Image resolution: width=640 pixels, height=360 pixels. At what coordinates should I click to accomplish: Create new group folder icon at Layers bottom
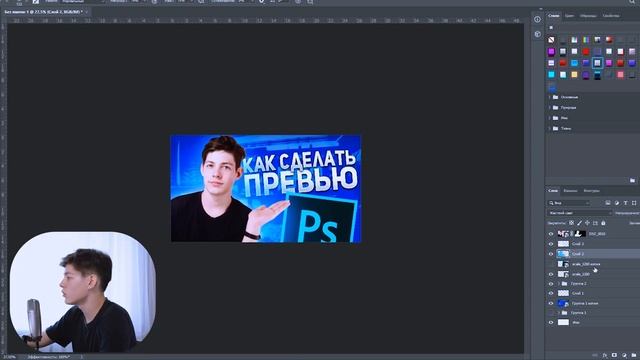(633, 356)
